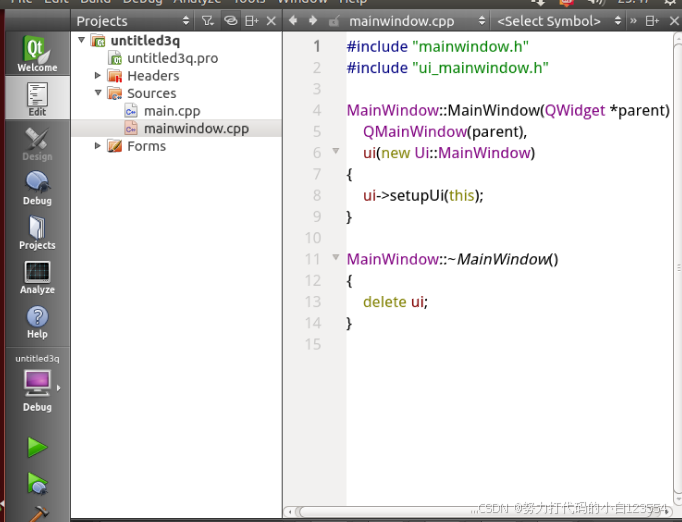Close the mainwindow.cpp editor
This screenshot has height=522, width=682.
tap(674, 21)
